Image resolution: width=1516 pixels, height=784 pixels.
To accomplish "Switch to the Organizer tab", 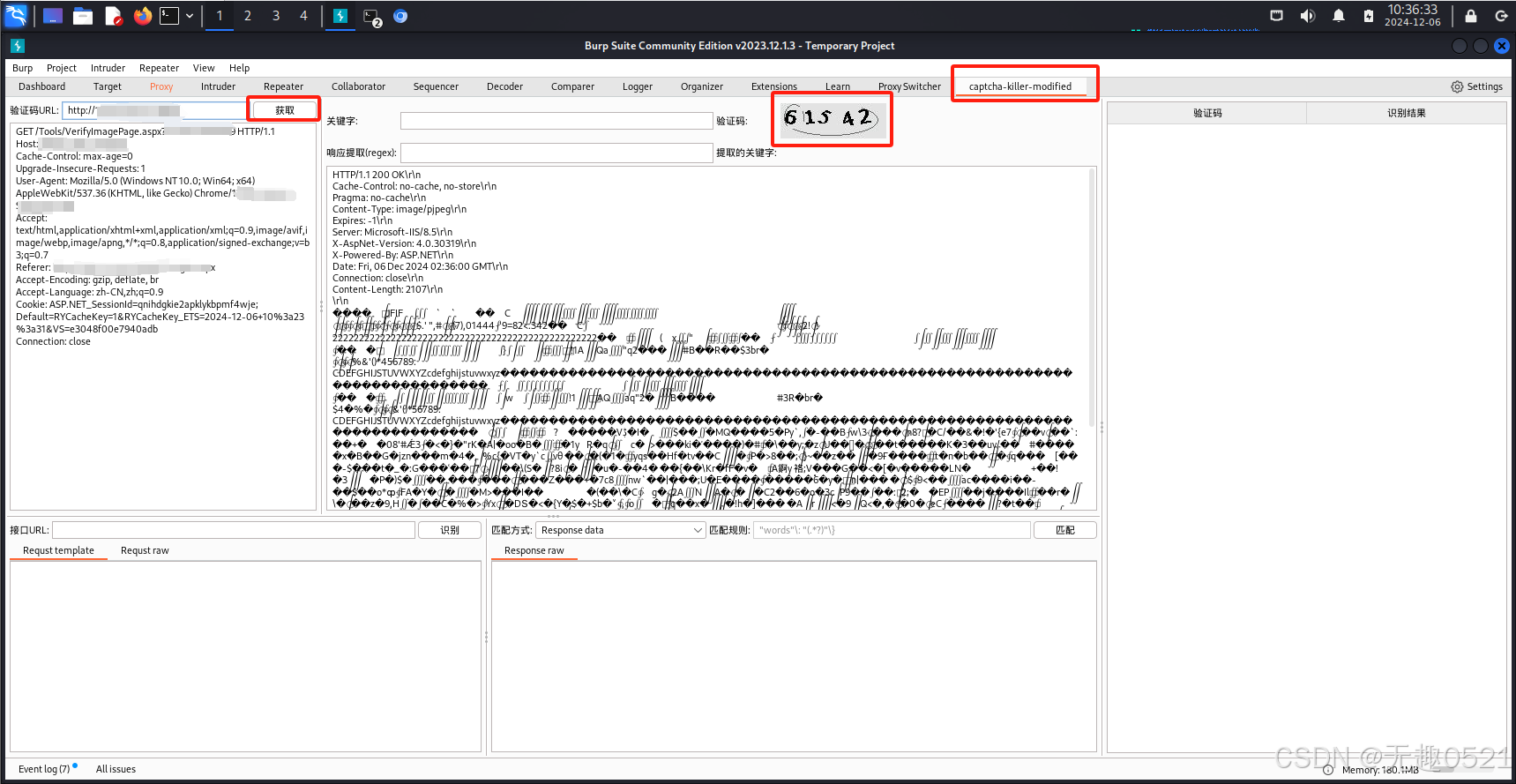I will (x=702, y=86).
